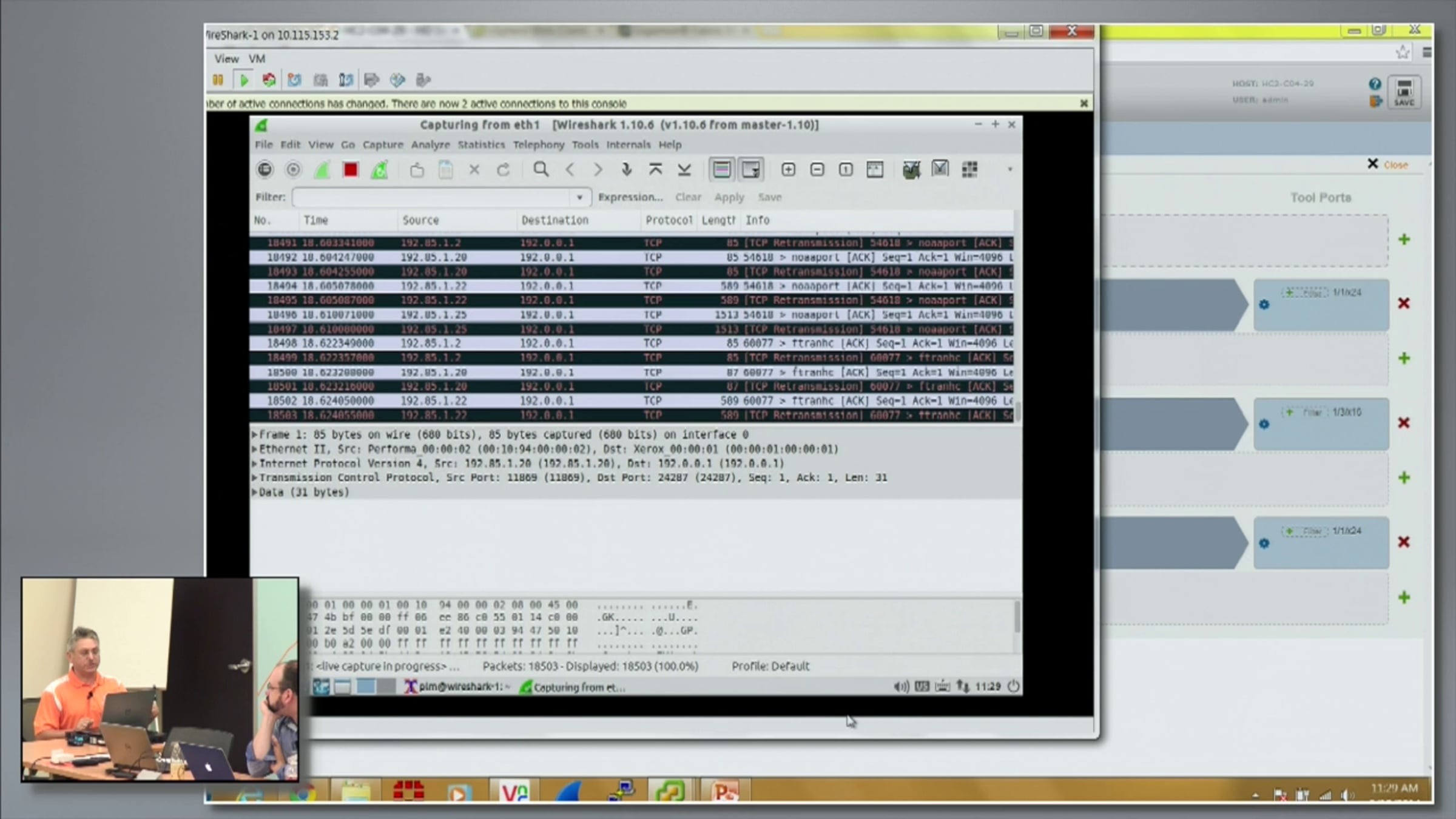Jump to the last packet icon
Screen dimensions: 1456x819
684,170
